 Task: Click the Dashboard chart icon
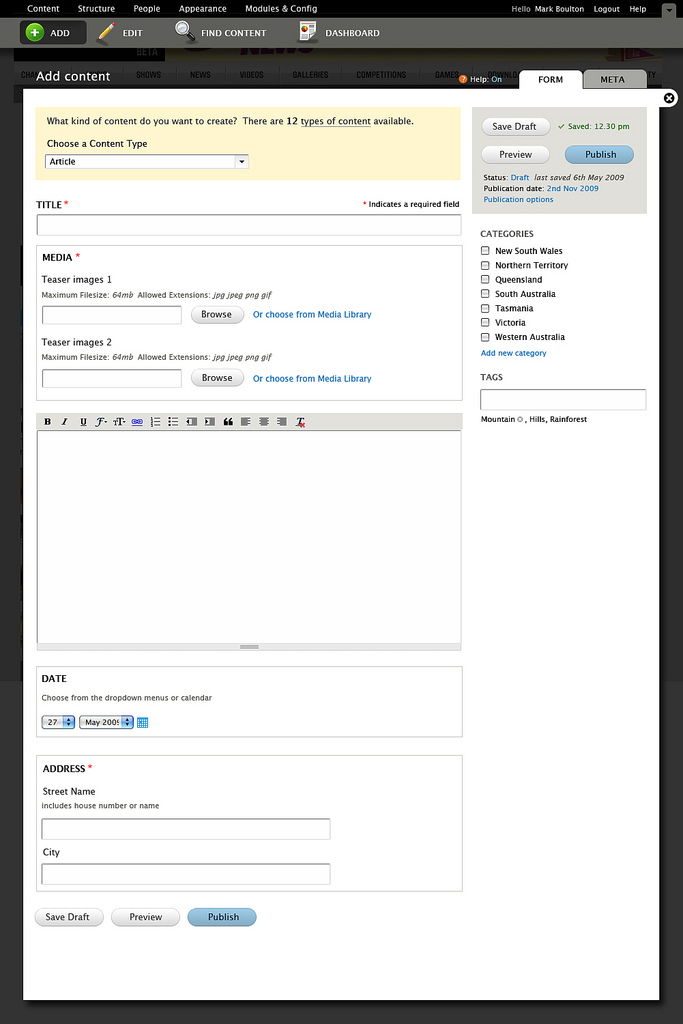click(307, 31)
